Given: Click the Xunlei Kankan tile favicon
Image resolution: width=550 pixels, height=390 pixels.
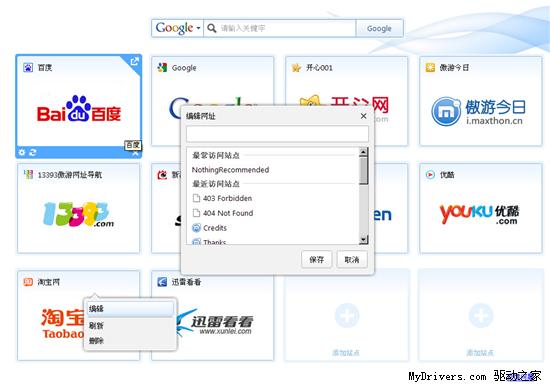Looking at the screenshot, I should pyautogui.click(x=162, y=282).
